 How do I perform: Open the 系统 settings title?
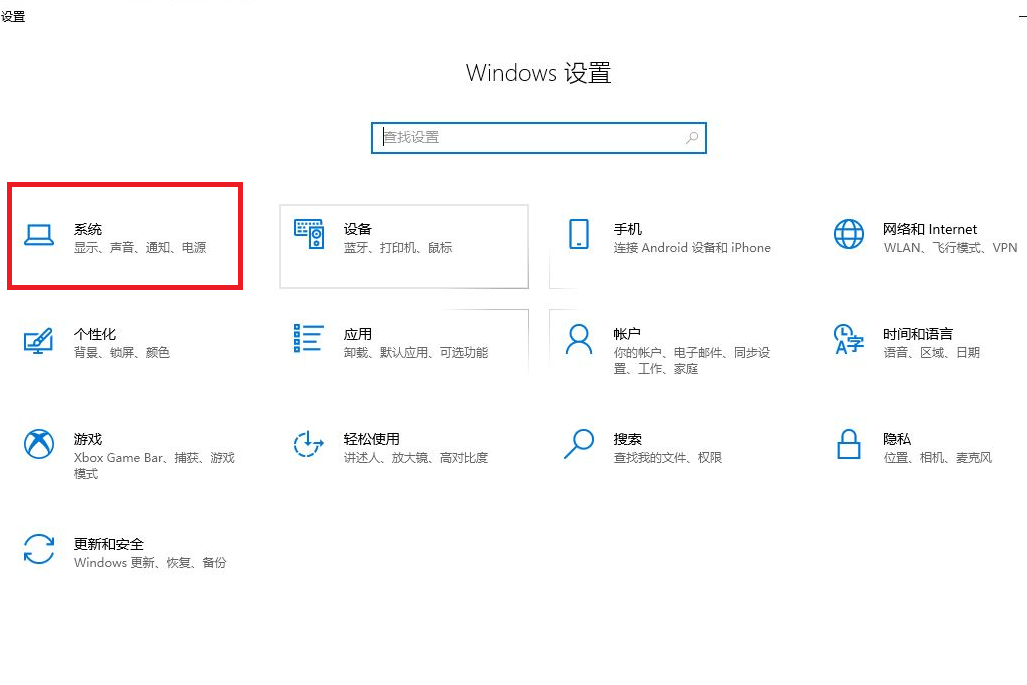[x=88, y=229]
